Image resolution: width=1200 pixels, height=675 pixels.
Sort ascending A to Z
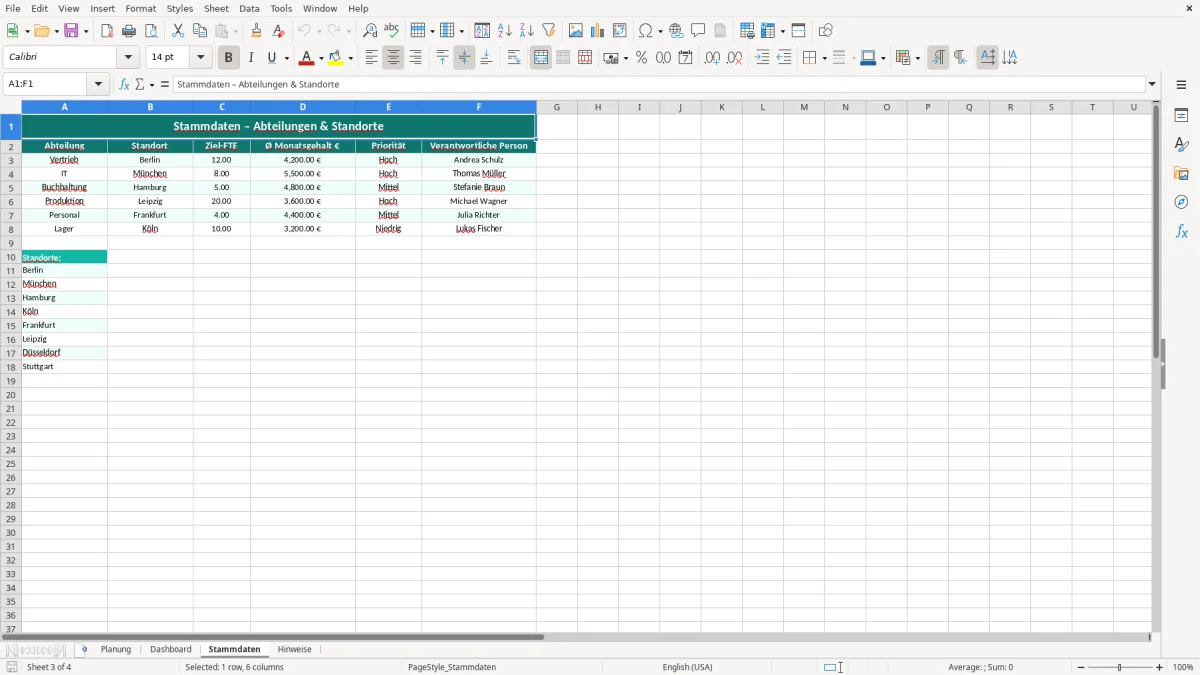click(x=505, y=31)
